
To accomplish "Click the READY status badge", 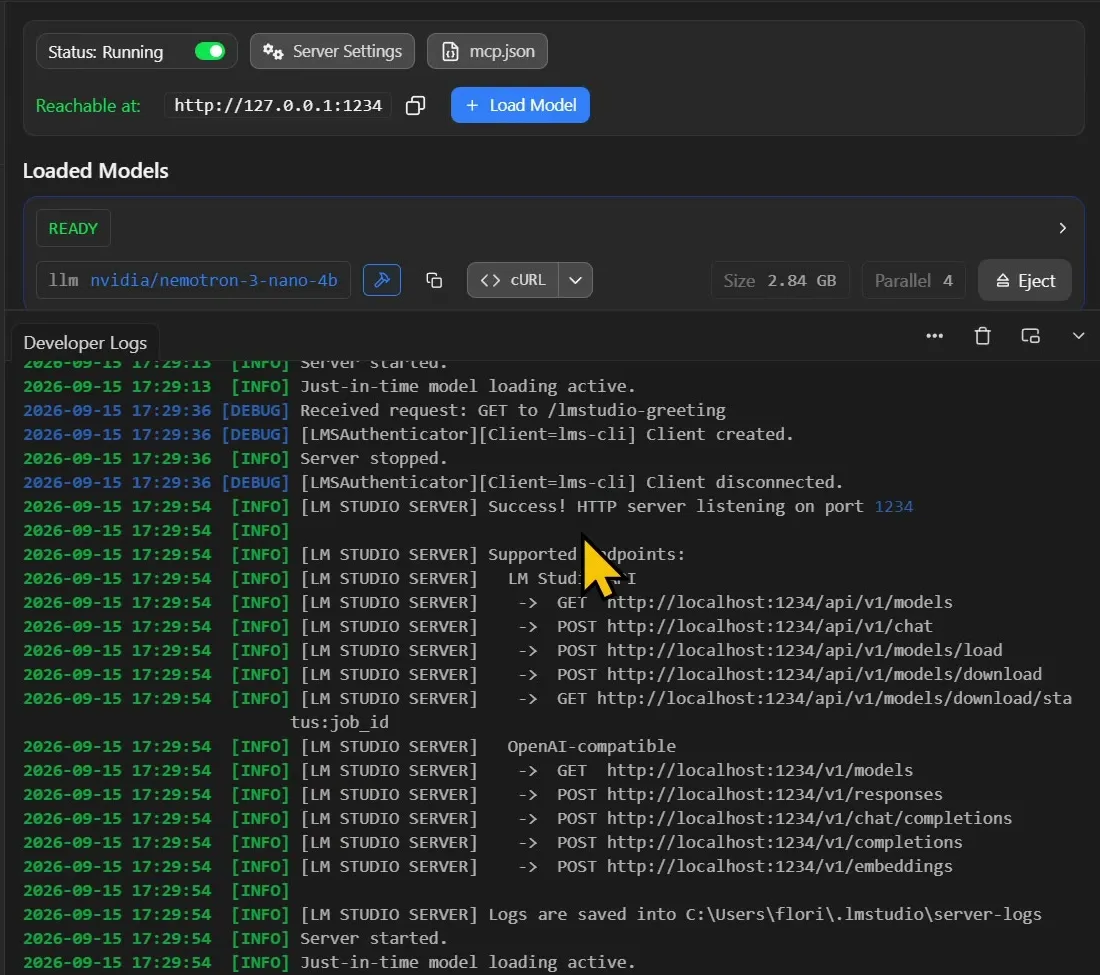I will click(x=73, y=229).
